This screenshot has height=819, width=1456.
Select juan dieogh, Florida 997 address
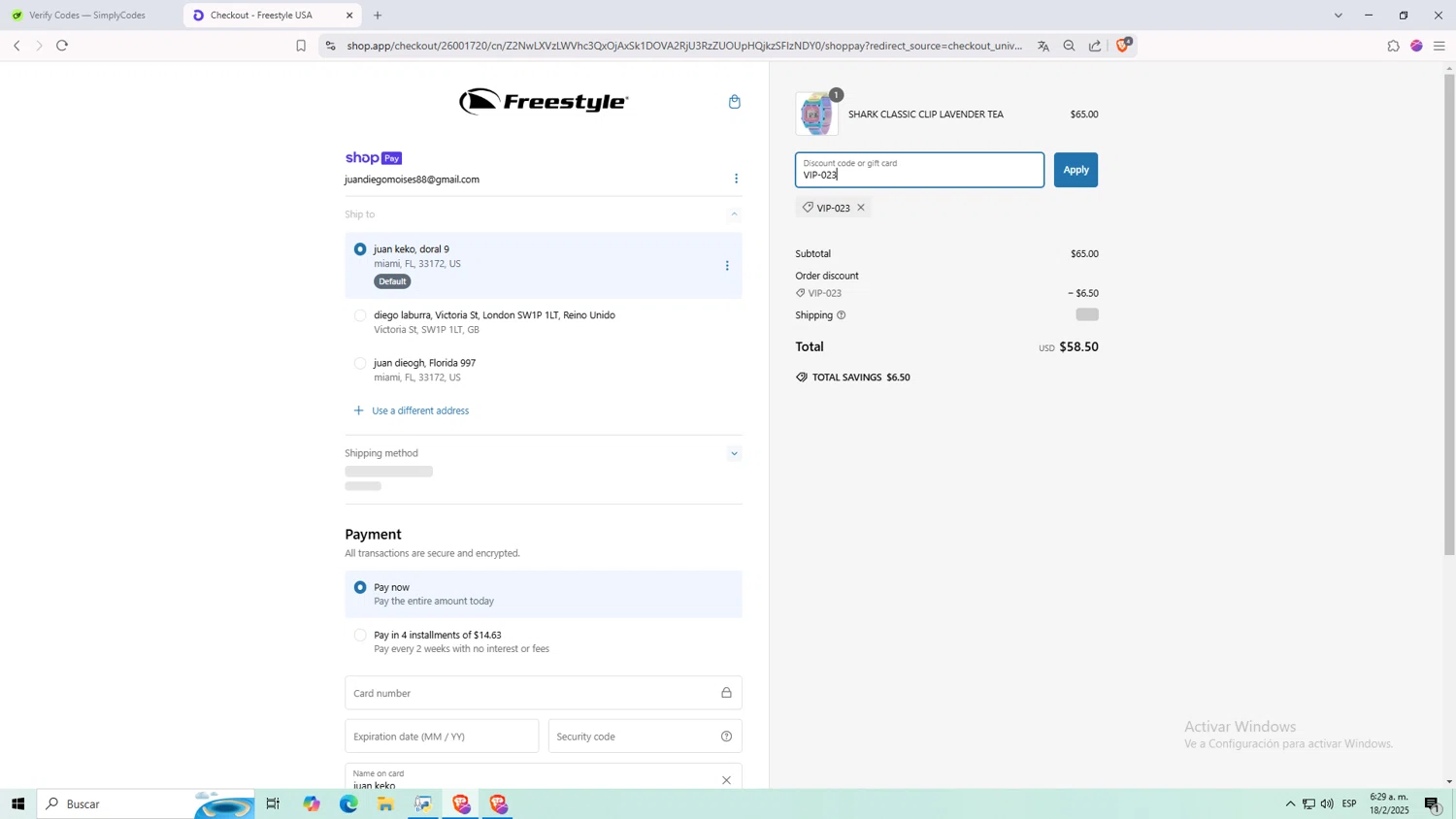coord(360,363)
